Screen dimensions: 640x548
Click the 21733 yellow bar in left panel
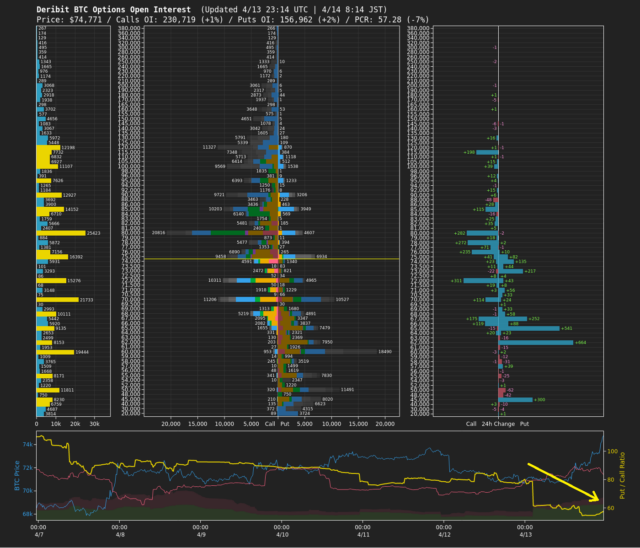coord(58,300)
